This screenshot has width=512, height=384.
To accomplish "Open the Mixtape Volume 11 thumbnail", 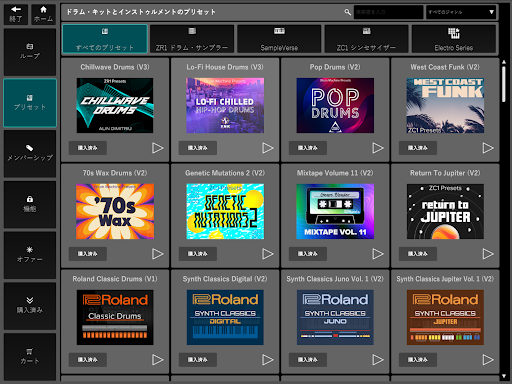I will click(335, 211).
